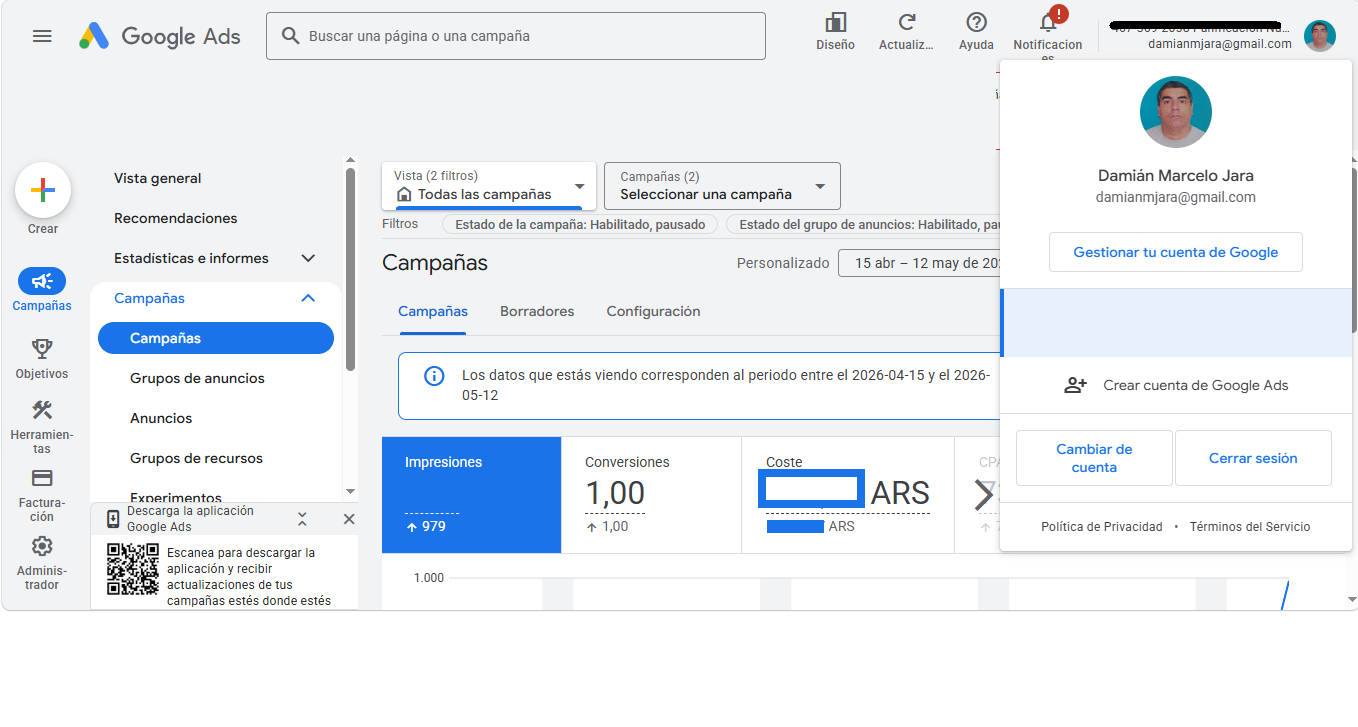The image size is (1358, 727).
Task: Click the campaign status filter chip
Action: tap(580, 225)
